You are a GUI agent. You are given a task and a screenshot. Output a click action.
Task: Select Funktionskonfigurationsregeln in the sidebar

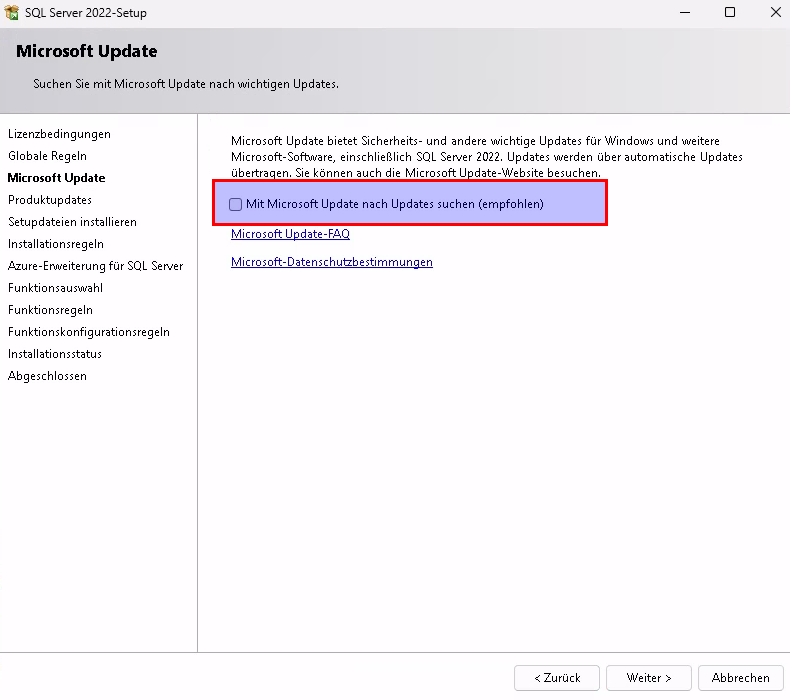[x=88, y=332]
